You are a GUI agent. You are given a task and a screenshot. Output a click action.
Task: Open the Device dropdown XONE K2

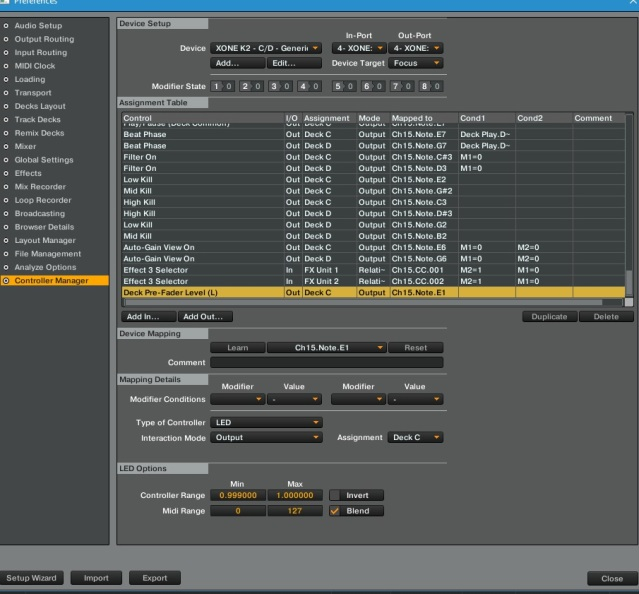(x=267, y=48)
